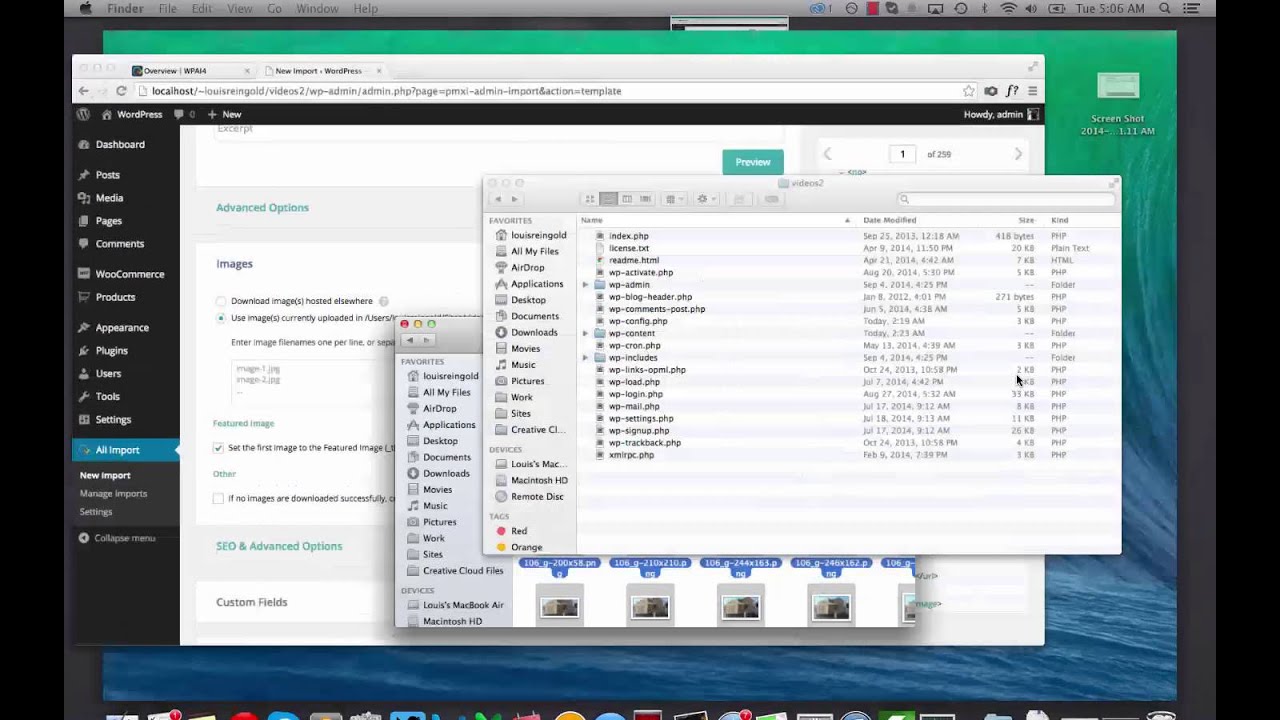Sort videos2 list by Date Modified column
Screen dimensions: 1280x720
(889, 220)
